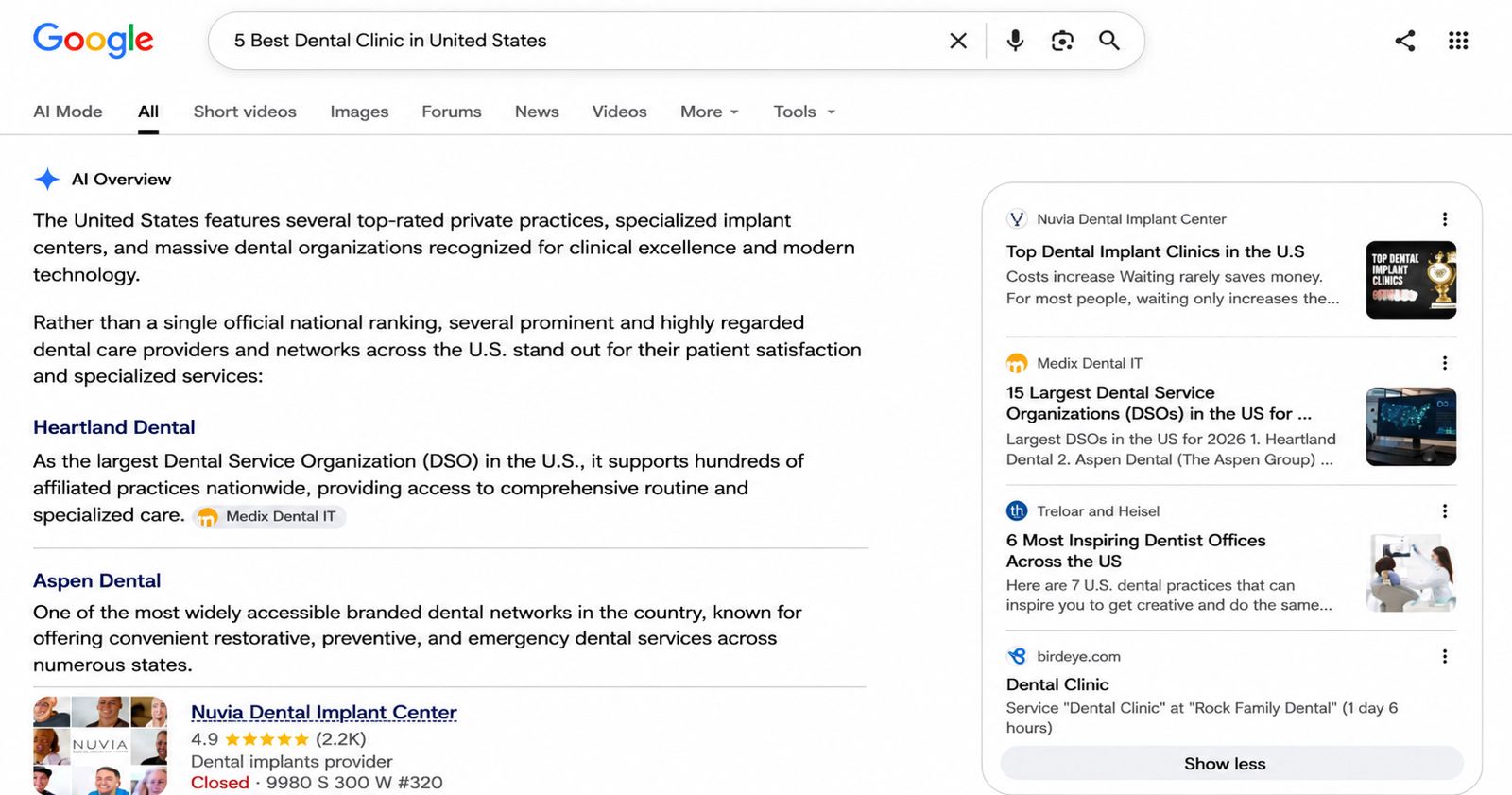This screenshot has width=1512, height=795.
Task: Click the red Closed status text
Action: [220, 783]
